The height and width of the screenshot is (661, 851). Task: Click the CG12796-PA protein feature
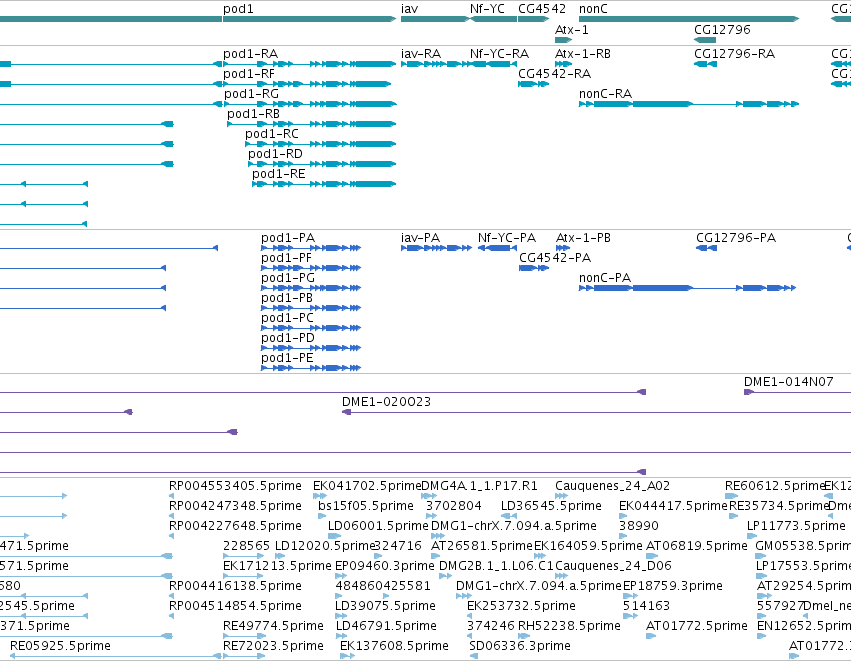coord(707,248)
